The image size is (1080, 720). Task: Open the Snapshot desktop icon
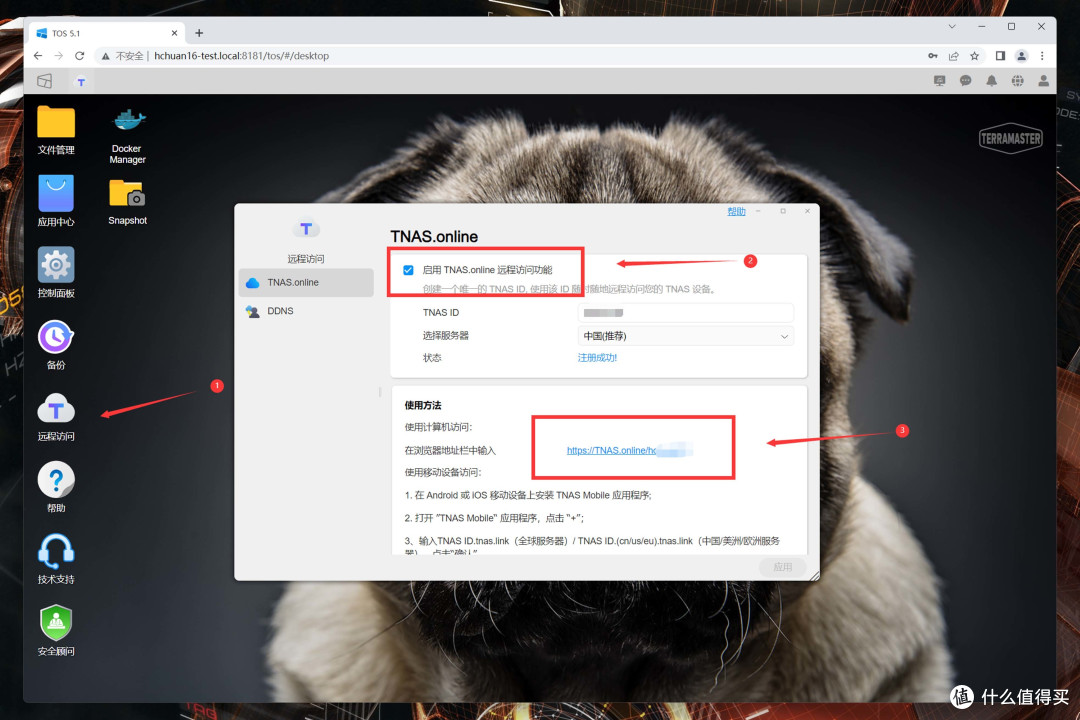(127, 194)
